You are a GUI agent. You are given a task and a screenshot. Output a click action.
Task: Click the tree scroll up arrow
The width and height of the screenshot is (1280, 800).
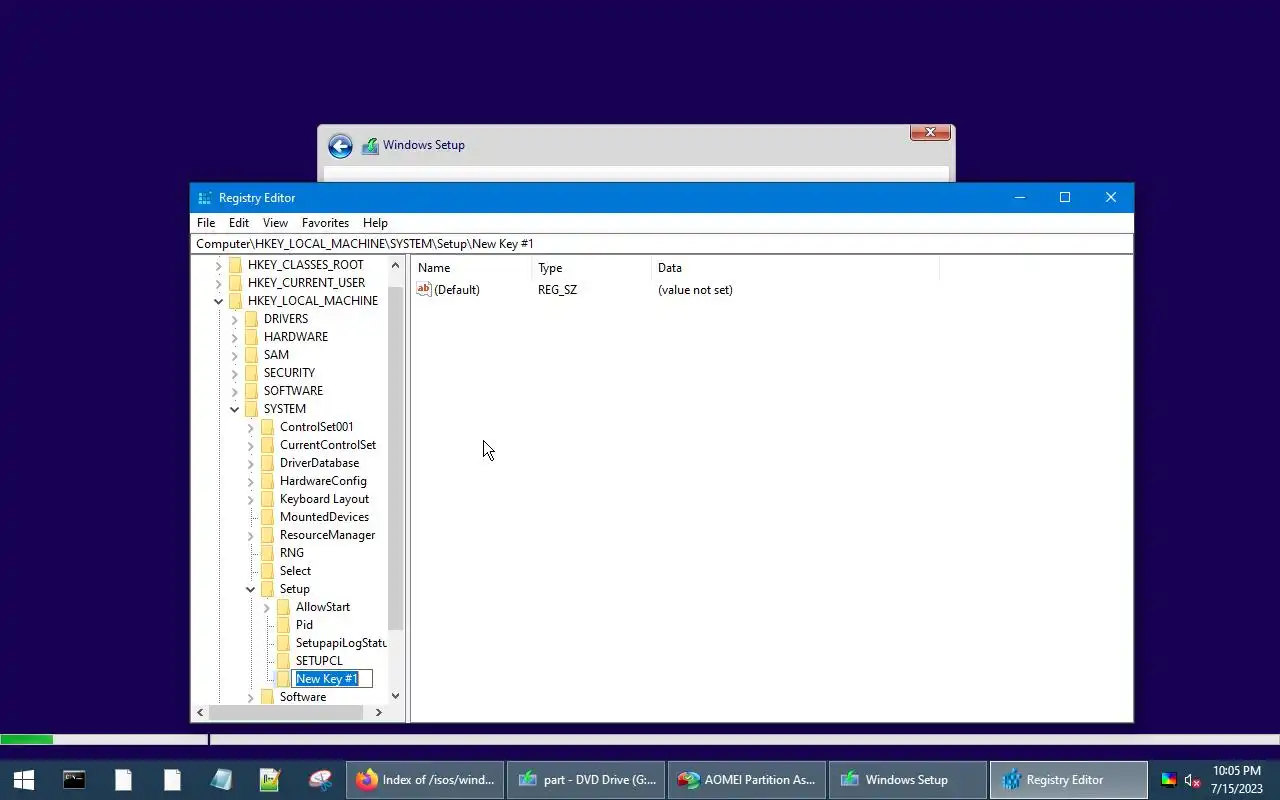(x=395, y=266)
